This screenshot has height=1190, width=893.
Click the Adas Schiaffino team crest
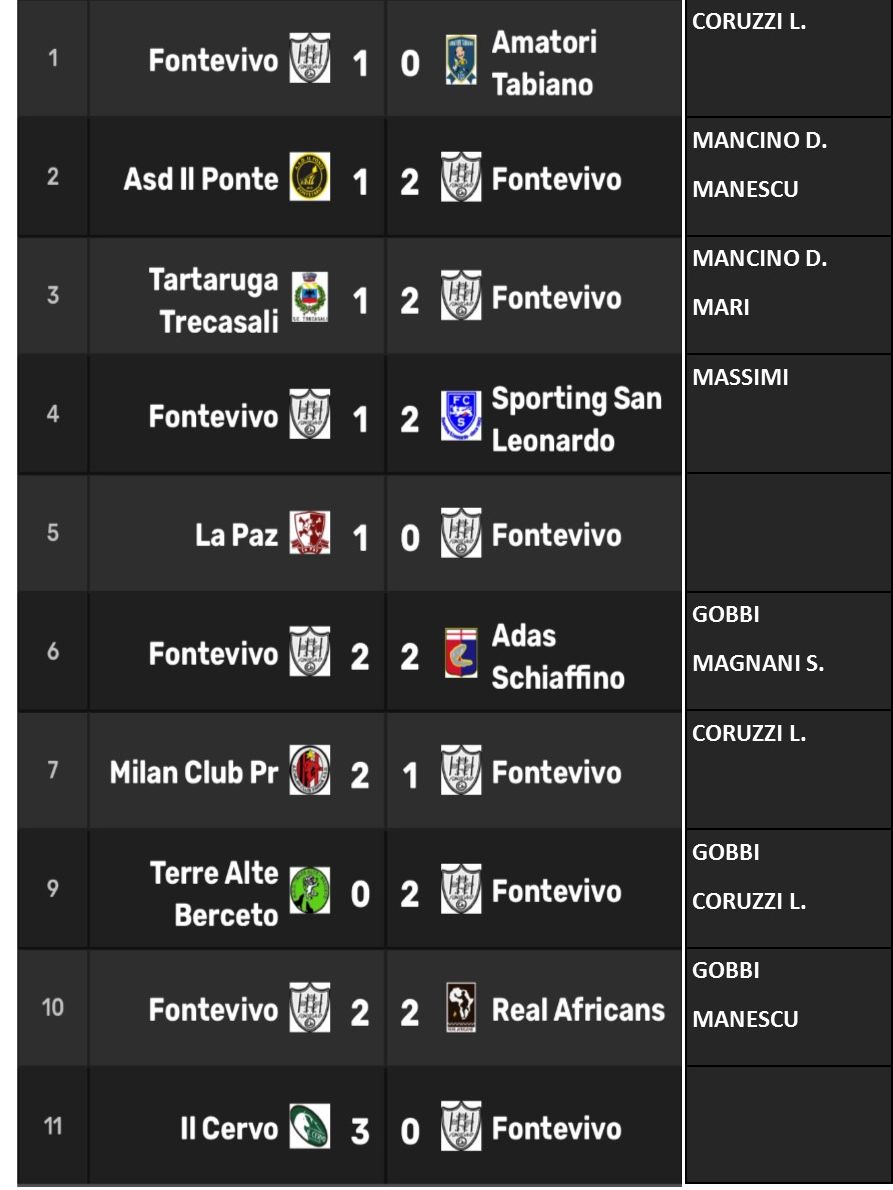pyautogui.click(x=461, y=652)
